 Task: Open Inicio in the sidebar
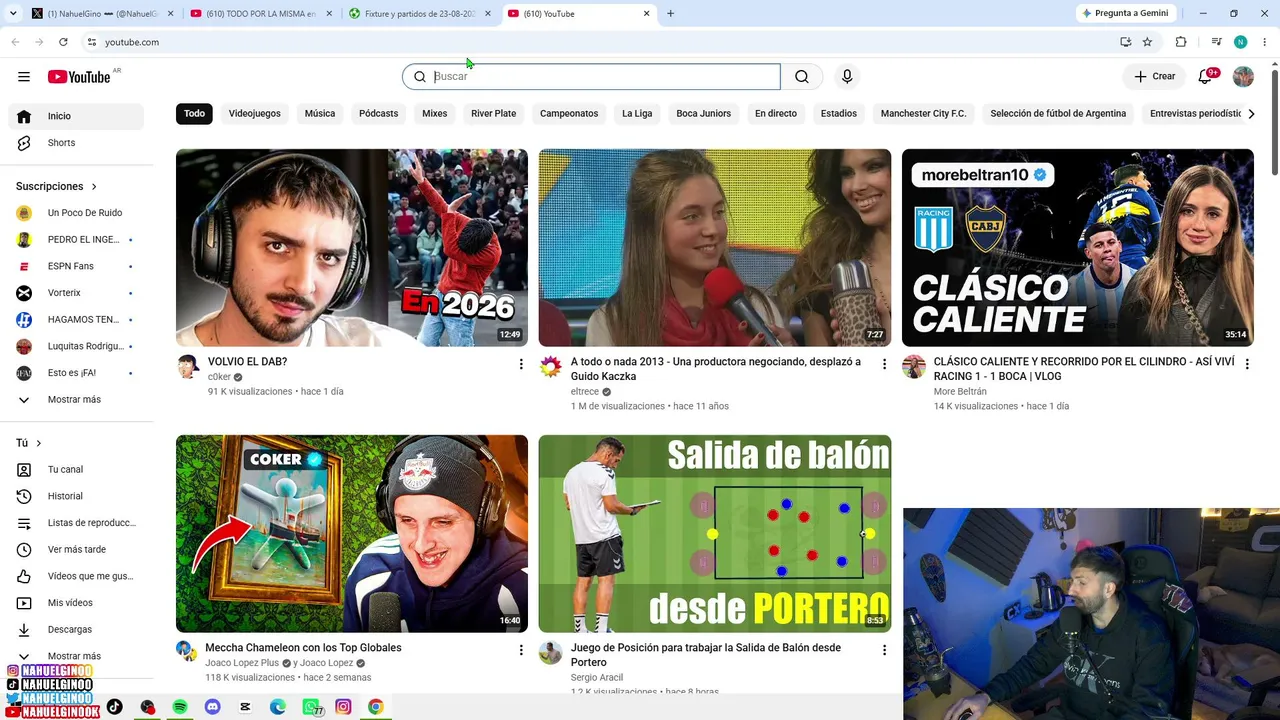point(76,116)
